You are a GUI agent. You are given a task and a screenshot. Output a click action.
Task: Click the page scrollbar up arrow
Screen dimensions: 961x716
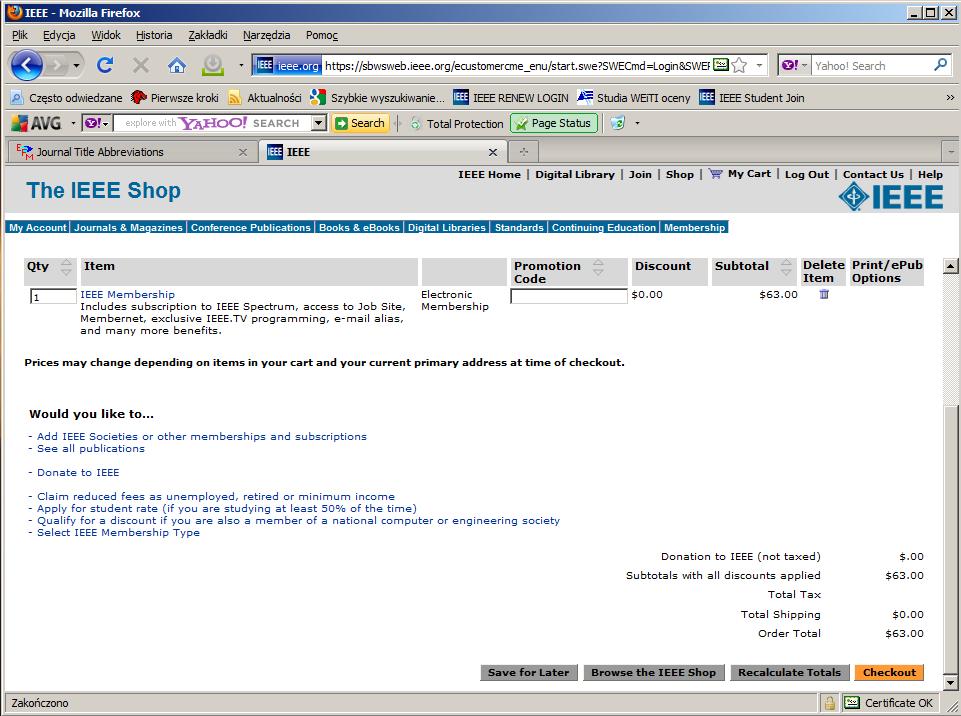point(950,266)
